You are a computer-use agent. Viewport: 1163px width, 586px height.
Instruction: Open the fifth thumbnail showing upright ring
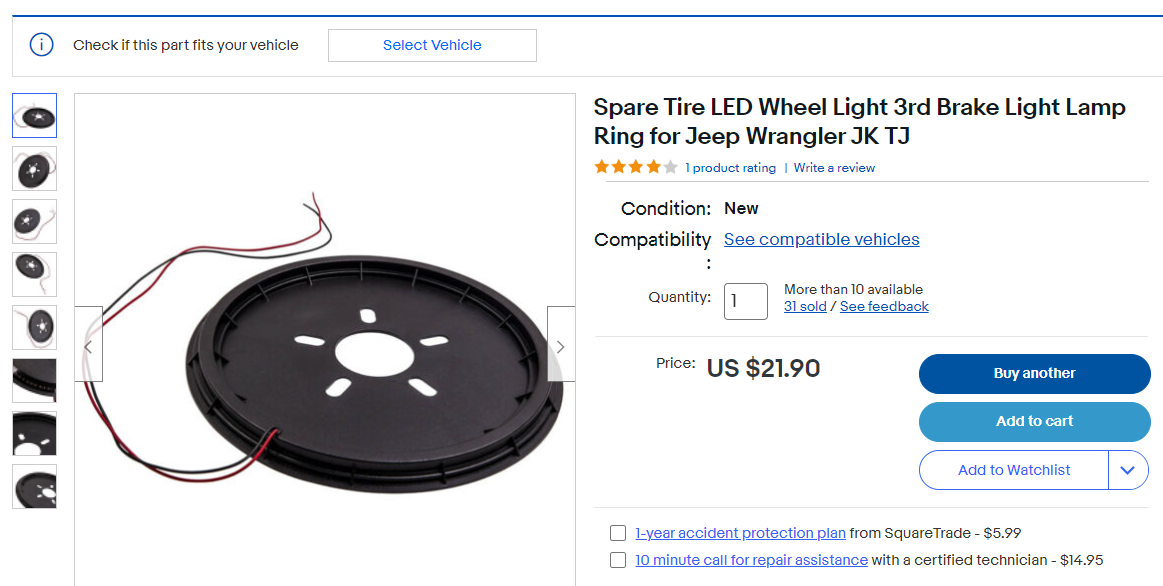point(35,327)
